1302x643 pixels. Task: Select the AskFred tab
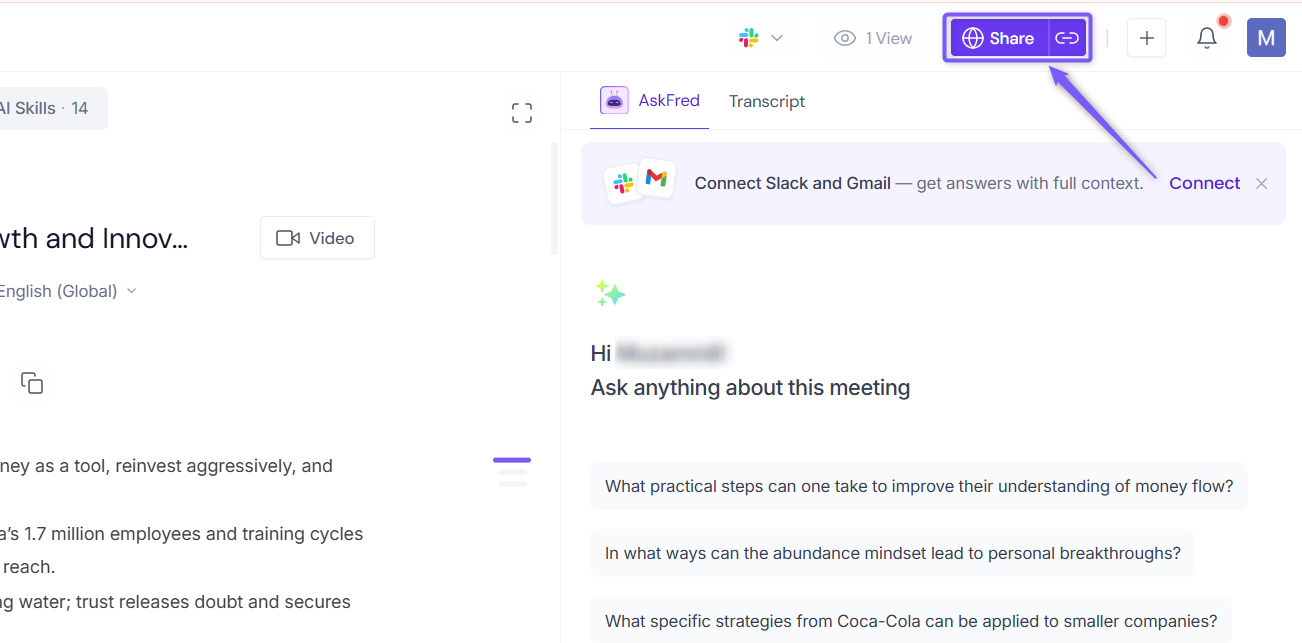pyautogui.click(x=650, y=100)
